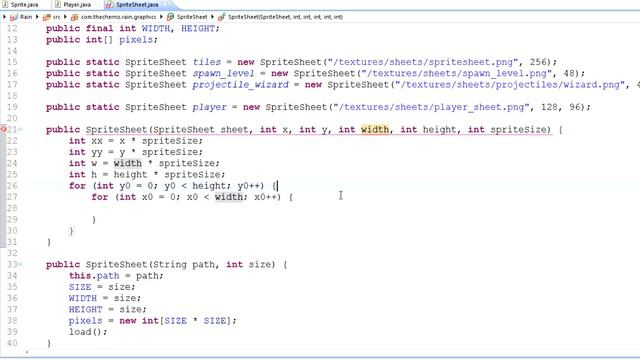
Task: Click the highlighted 'width' parameter on line 21
Action: point(375,129)
